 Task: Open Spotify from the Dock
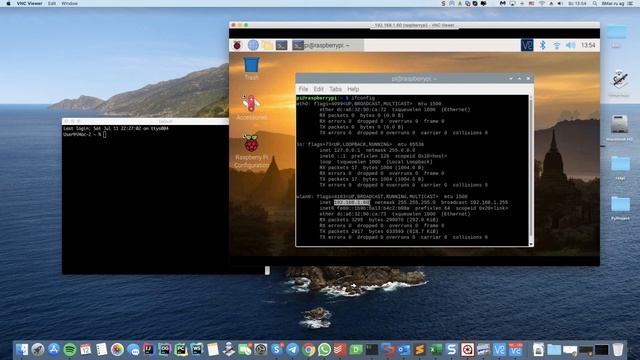click(x=70, y=349)
